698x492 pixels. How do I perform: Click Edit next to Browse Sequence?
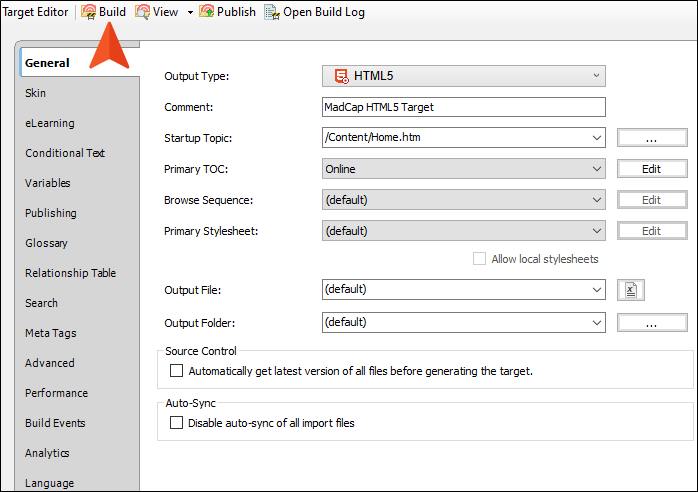652,200
